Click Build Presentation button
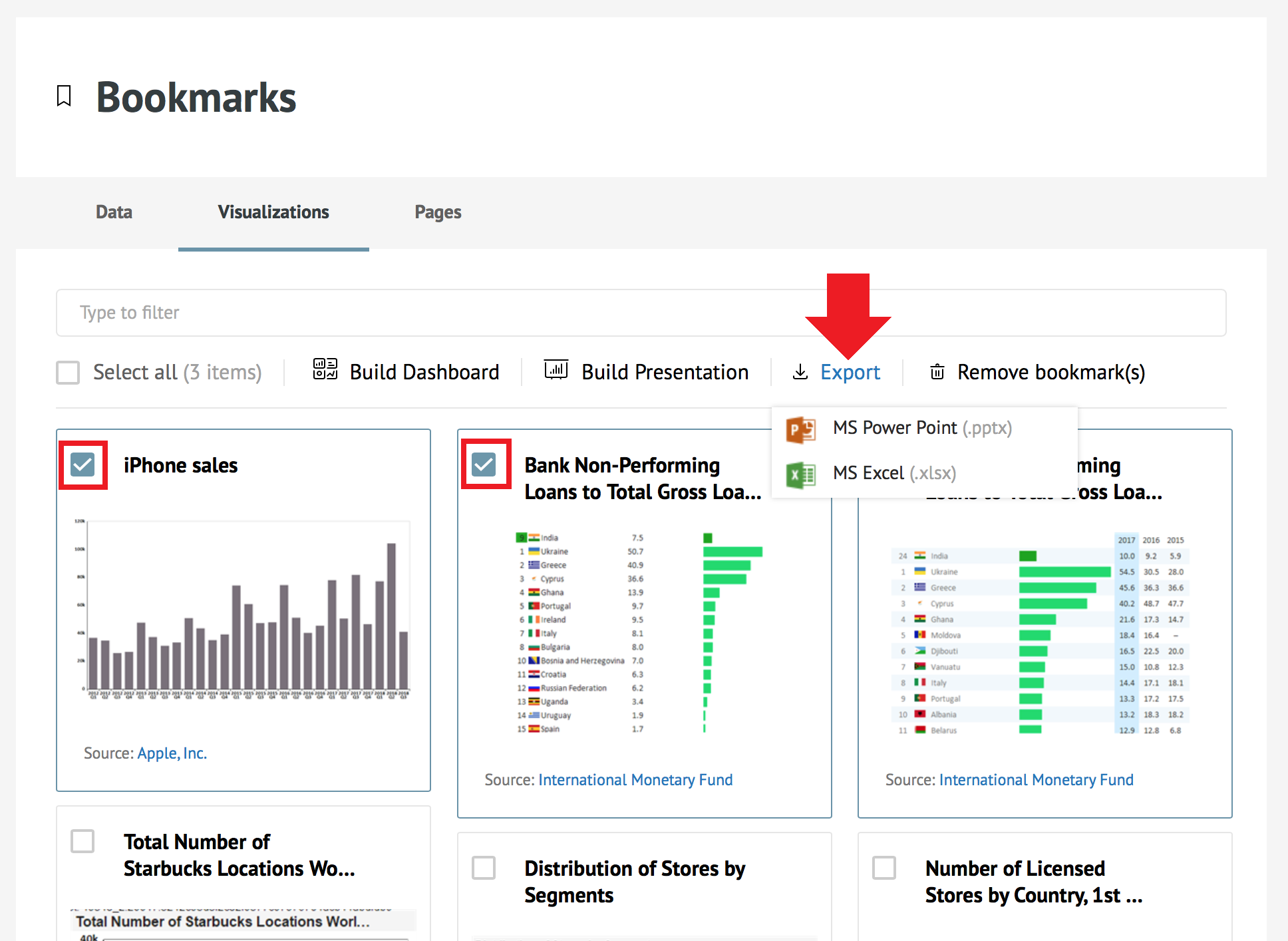Image resolution: width=1288 pixels, height=941 pixels. pos(647,371)
